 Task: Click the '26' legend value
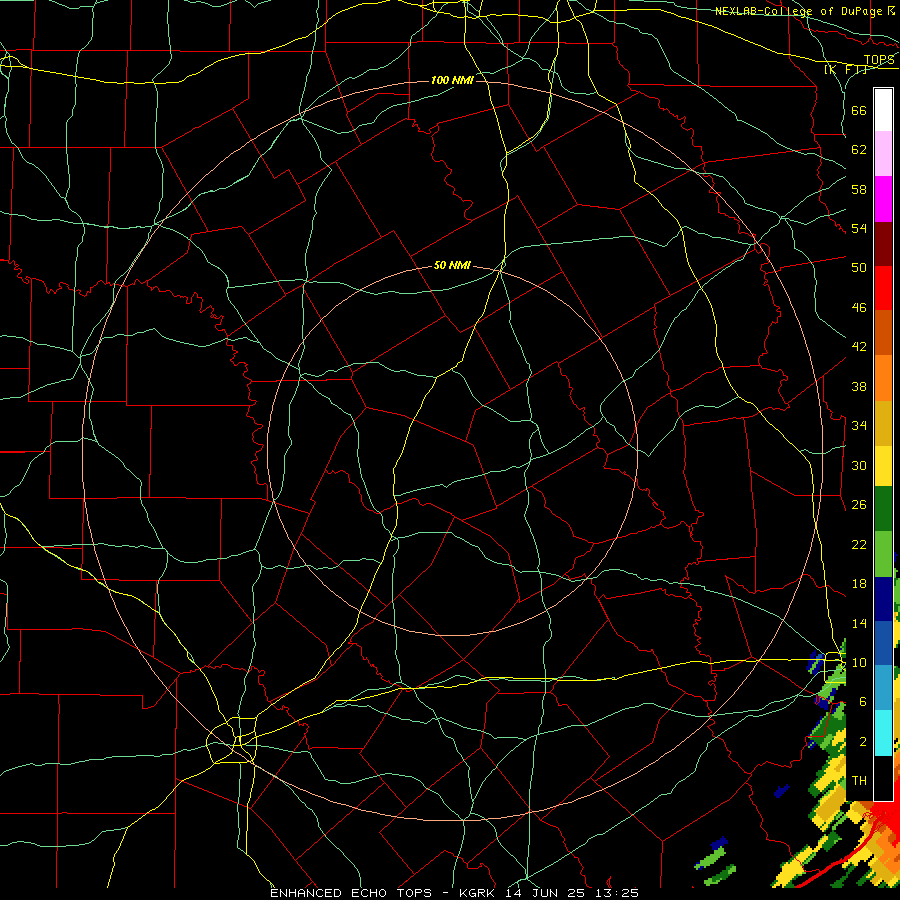click(x=859, y=505)
